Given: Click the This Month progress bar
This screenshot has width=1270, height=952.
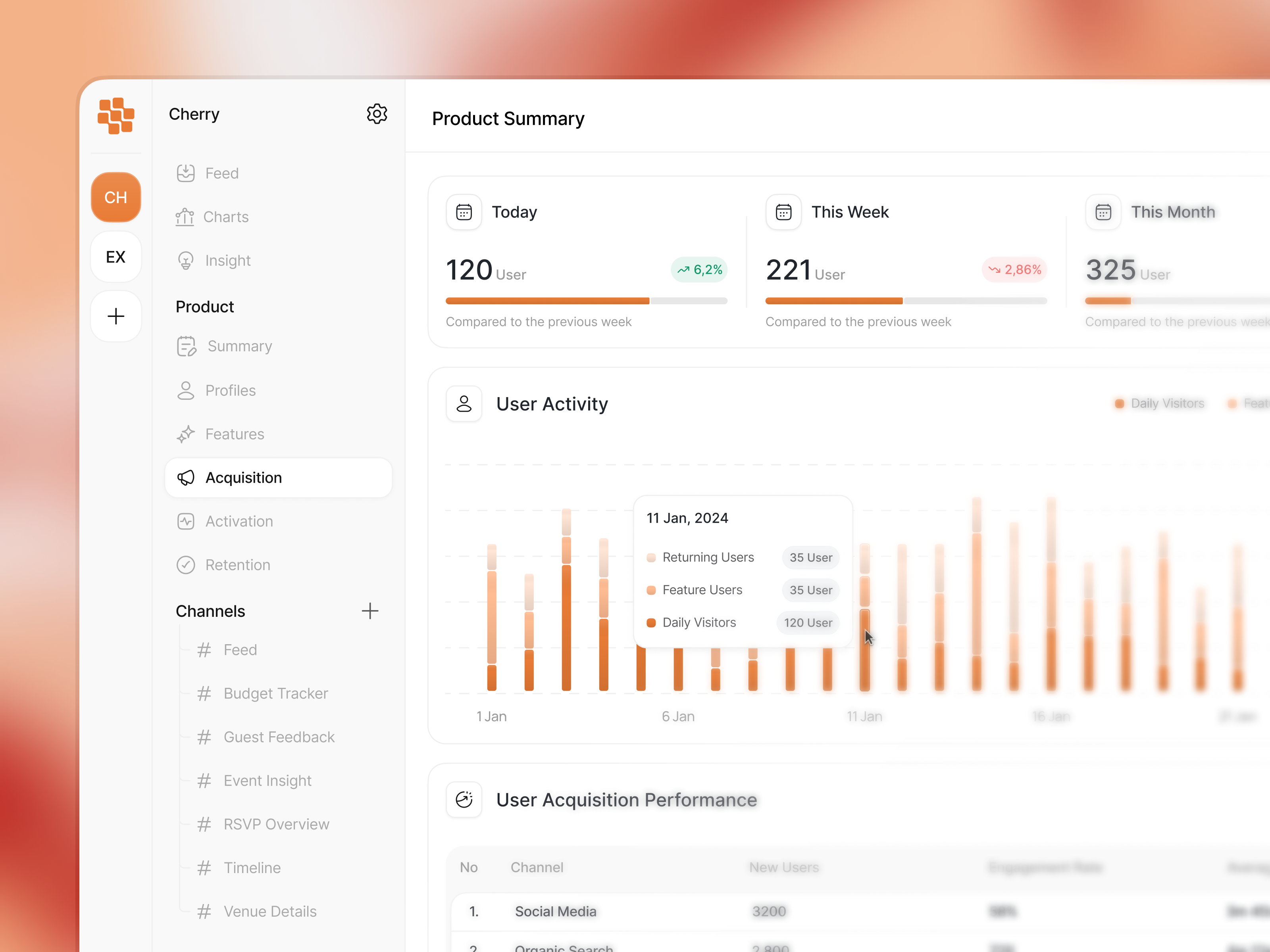Looking at the screenshot, I should pos(1177,301).
